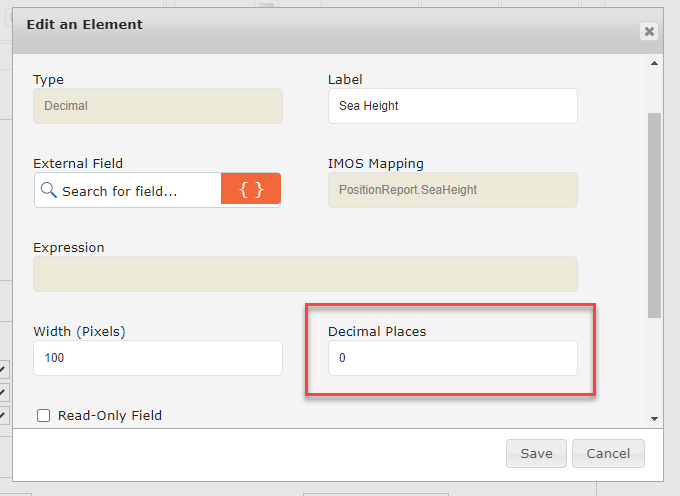The height and width of the screenshot is (496, 680).
Task: Cancel editing the element
Action: 608,453
